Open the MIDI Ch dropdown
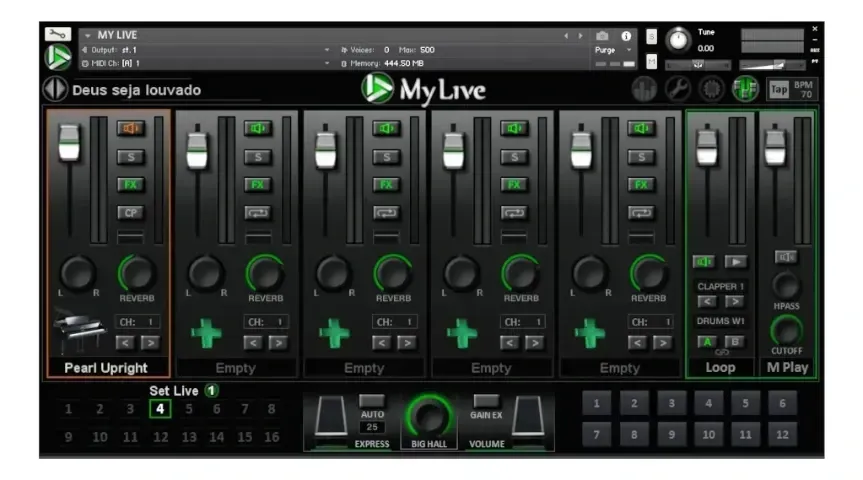This screenshot has width=863, height=480. (327, 63)
